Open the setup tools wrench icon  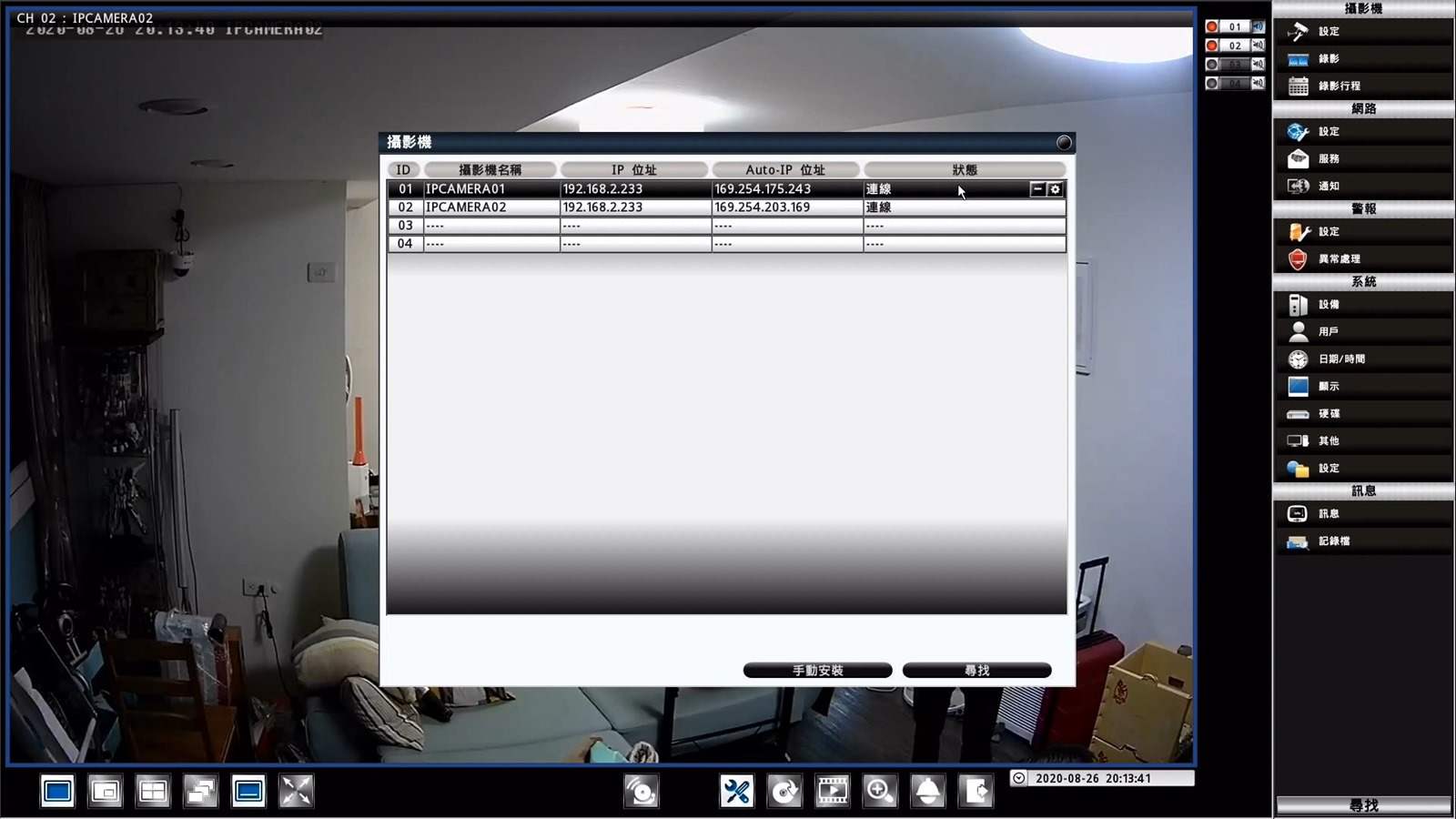point(736,791)
